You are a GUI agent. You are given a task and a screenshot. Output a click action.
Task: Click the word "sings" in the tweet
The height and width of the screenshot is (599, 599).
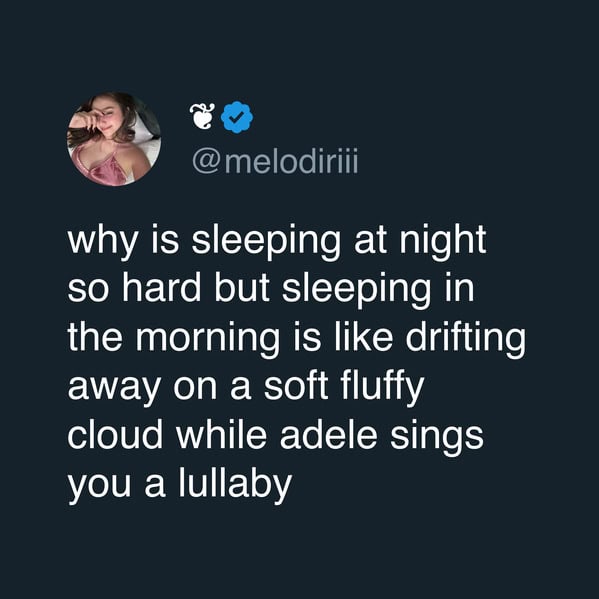pos(437,438)
